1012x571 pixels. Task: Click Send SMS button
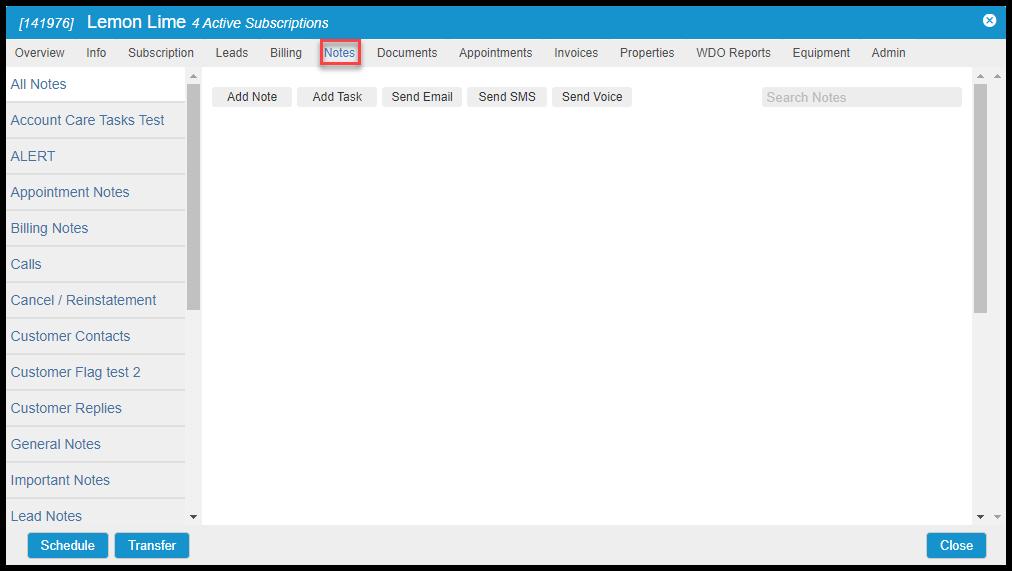click(507, 97)
